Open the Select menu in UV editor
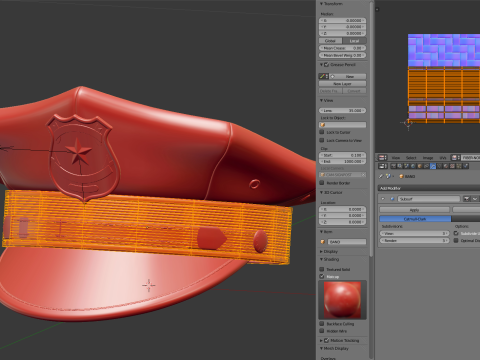 point(411,158)
